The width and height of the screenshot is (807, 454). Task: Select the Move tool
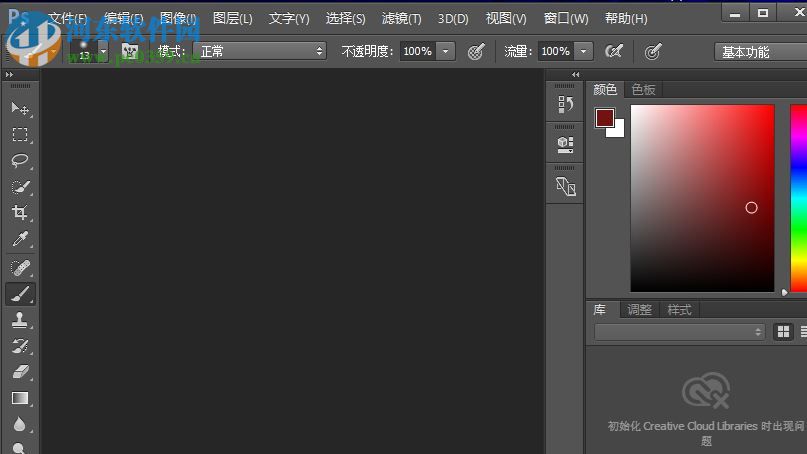[x=20, y=108]
